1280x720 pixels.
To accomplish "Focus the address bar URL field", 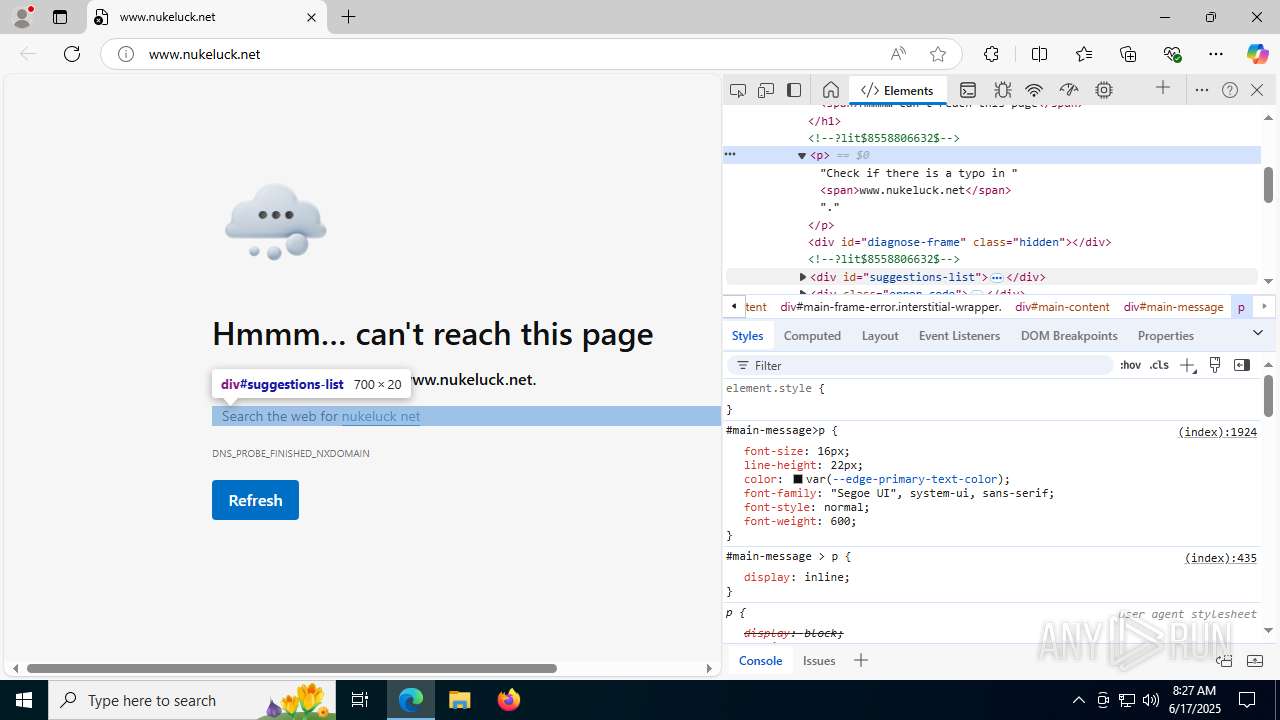I will click(510, 54).
